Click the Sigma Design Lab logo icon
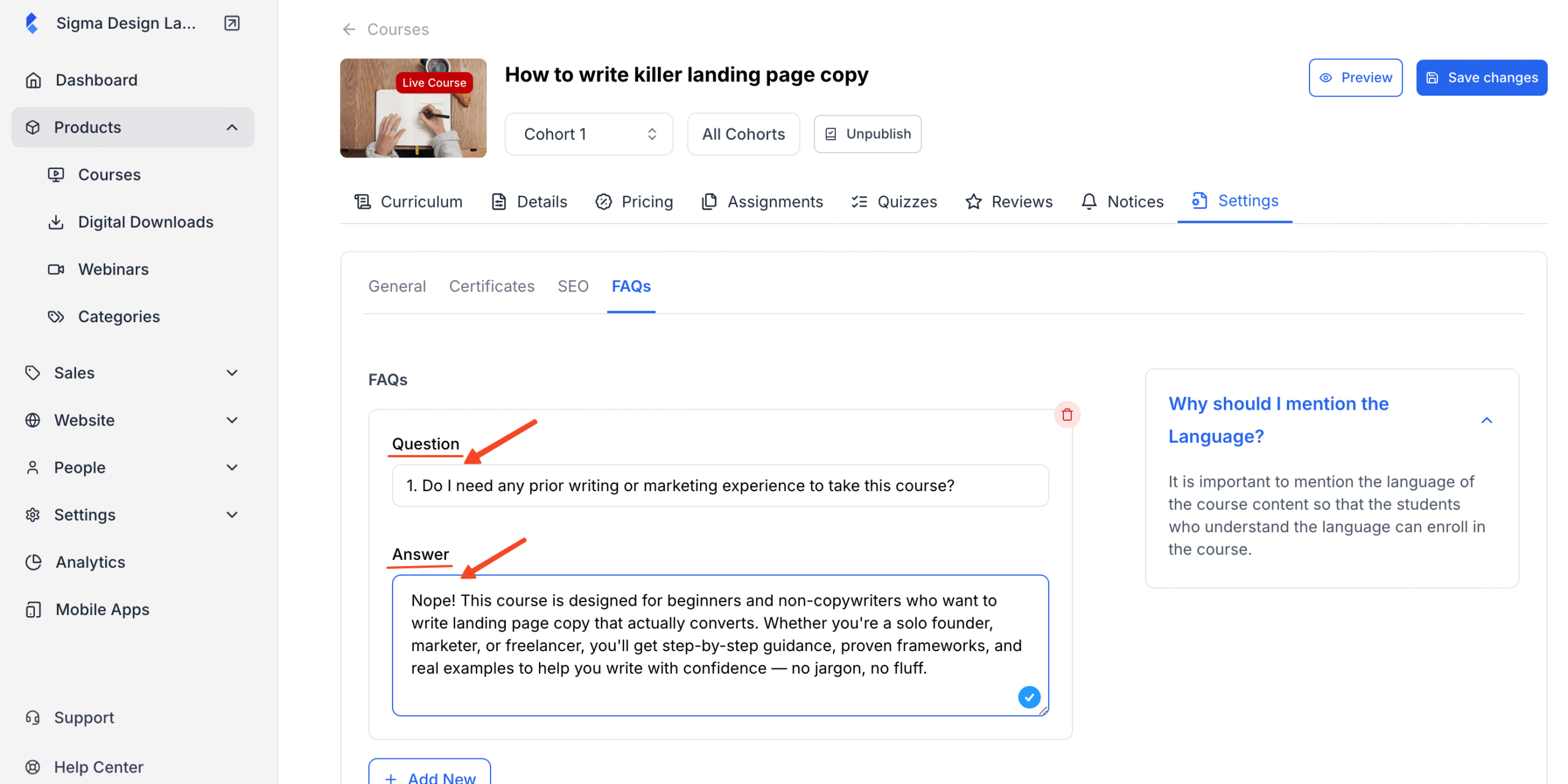 pos(32,23)
